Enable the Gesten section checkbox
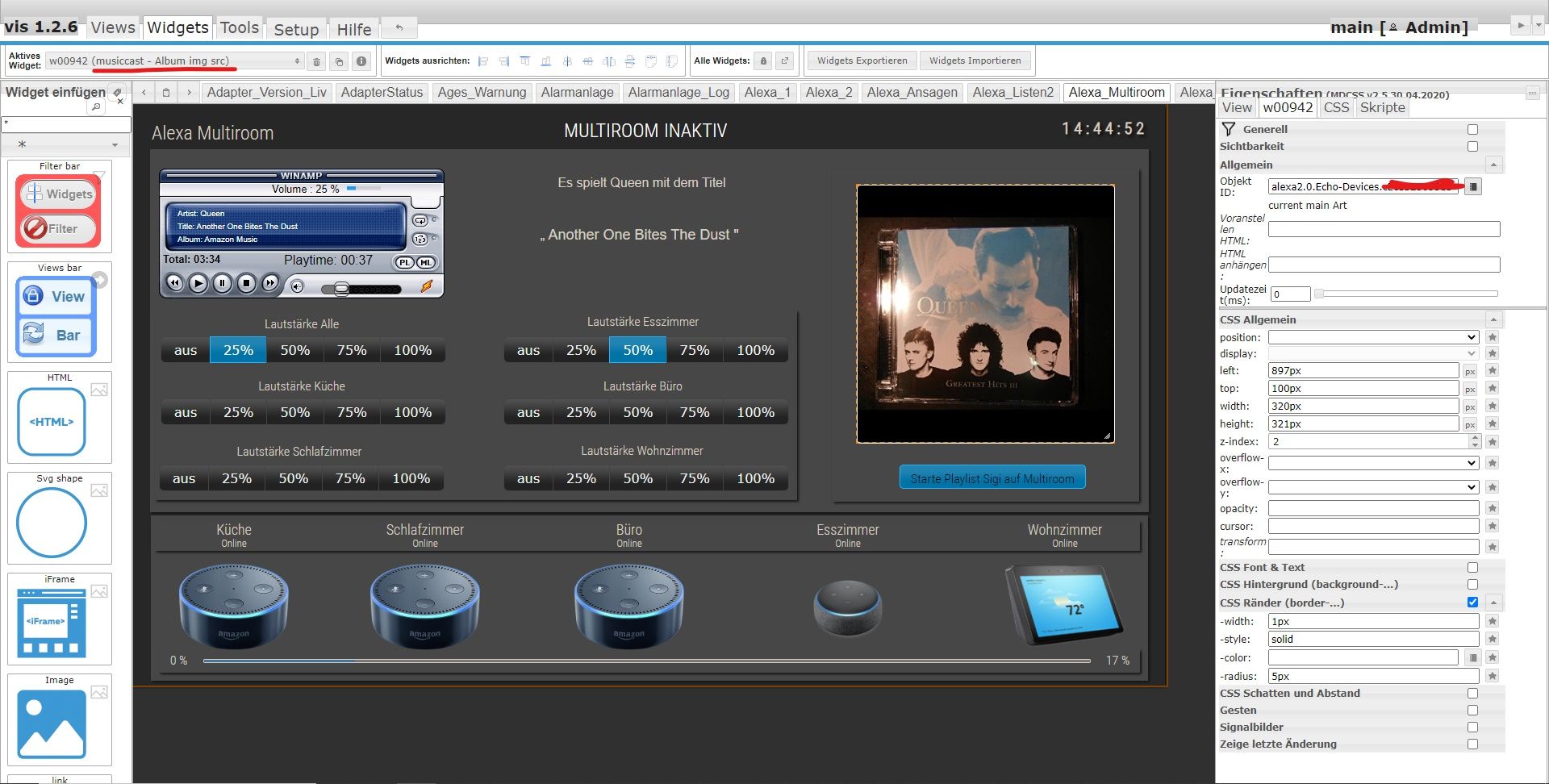Viewport: 1549px width, 784px height. click(1472, 711)
